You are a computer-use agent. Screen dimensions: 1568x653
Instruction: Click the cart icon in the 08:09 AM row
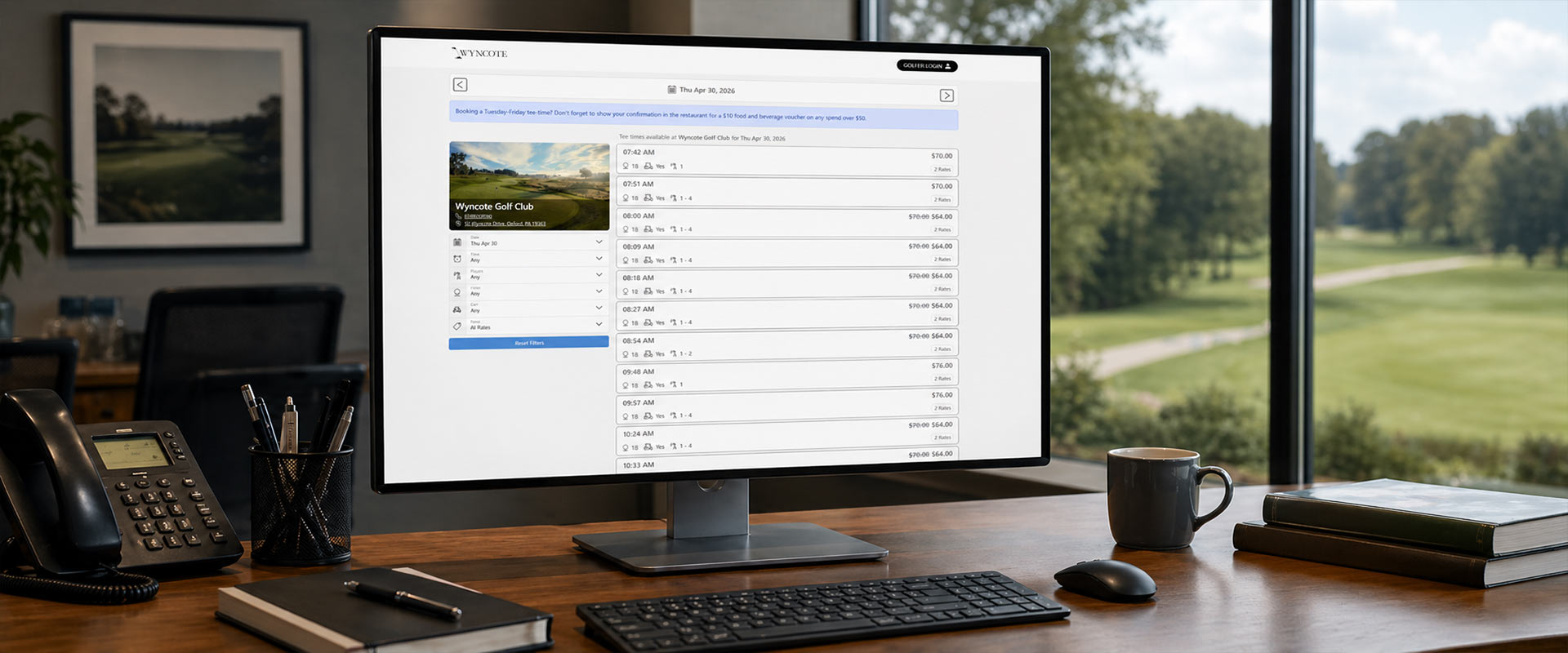[x=648, y=260]
